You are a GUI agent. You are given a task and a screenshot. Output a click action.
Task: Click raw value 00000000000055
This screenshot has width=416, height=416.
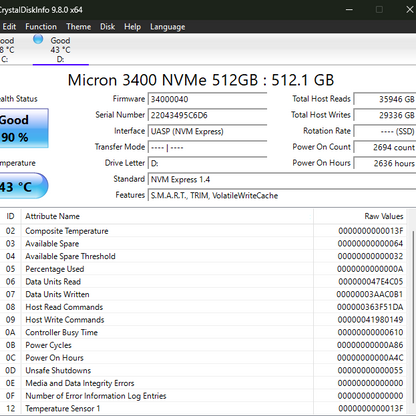(x=370, y=370)
